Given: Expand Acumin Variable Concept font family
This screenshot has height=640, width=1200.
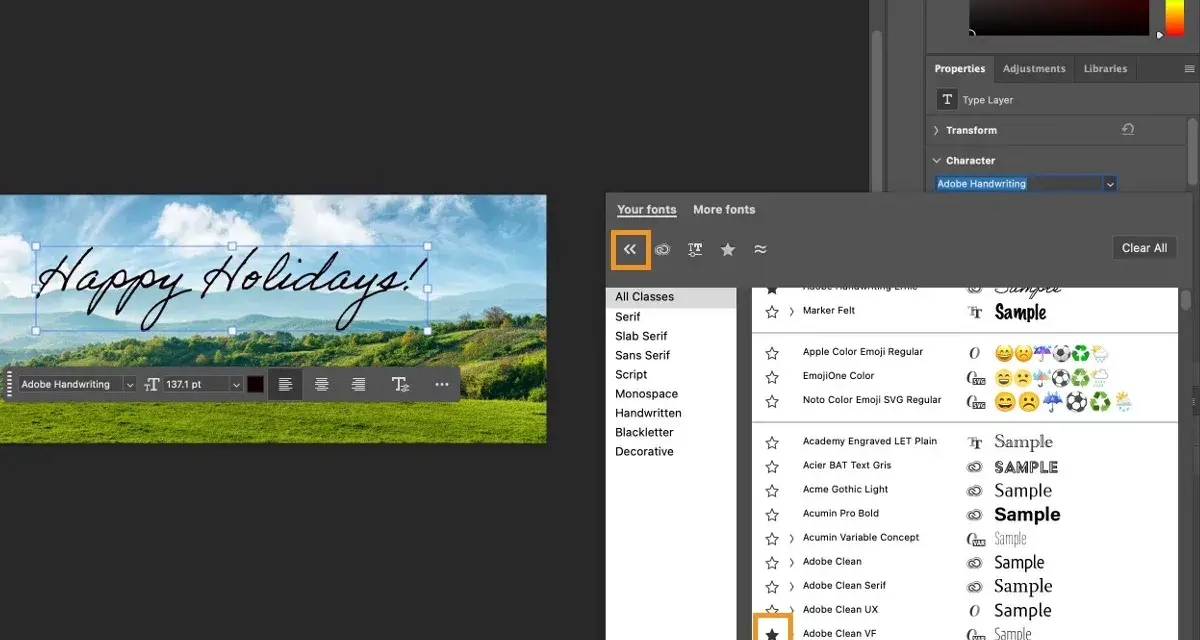Looking at the screenshot, I should pyautogui.click(x=792, y=538).
